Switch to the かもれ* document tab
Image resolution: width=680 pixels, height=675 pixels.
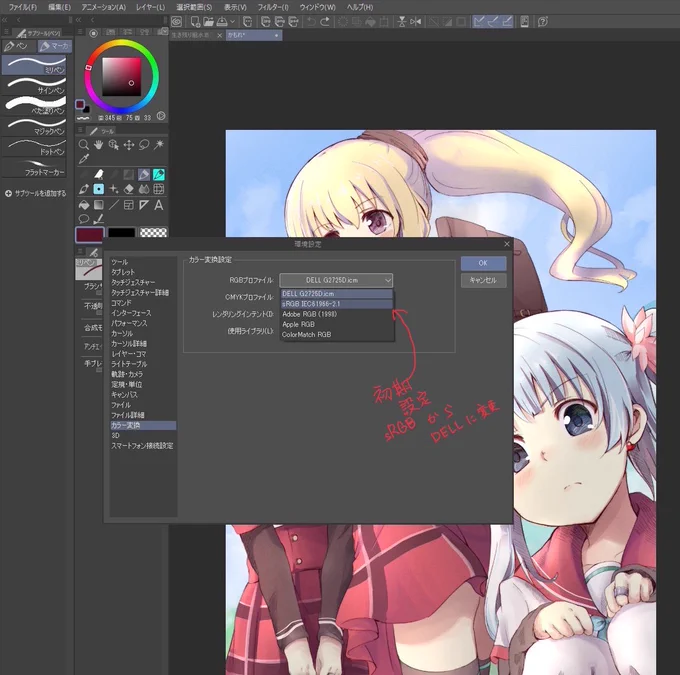[x=254, y=35]
